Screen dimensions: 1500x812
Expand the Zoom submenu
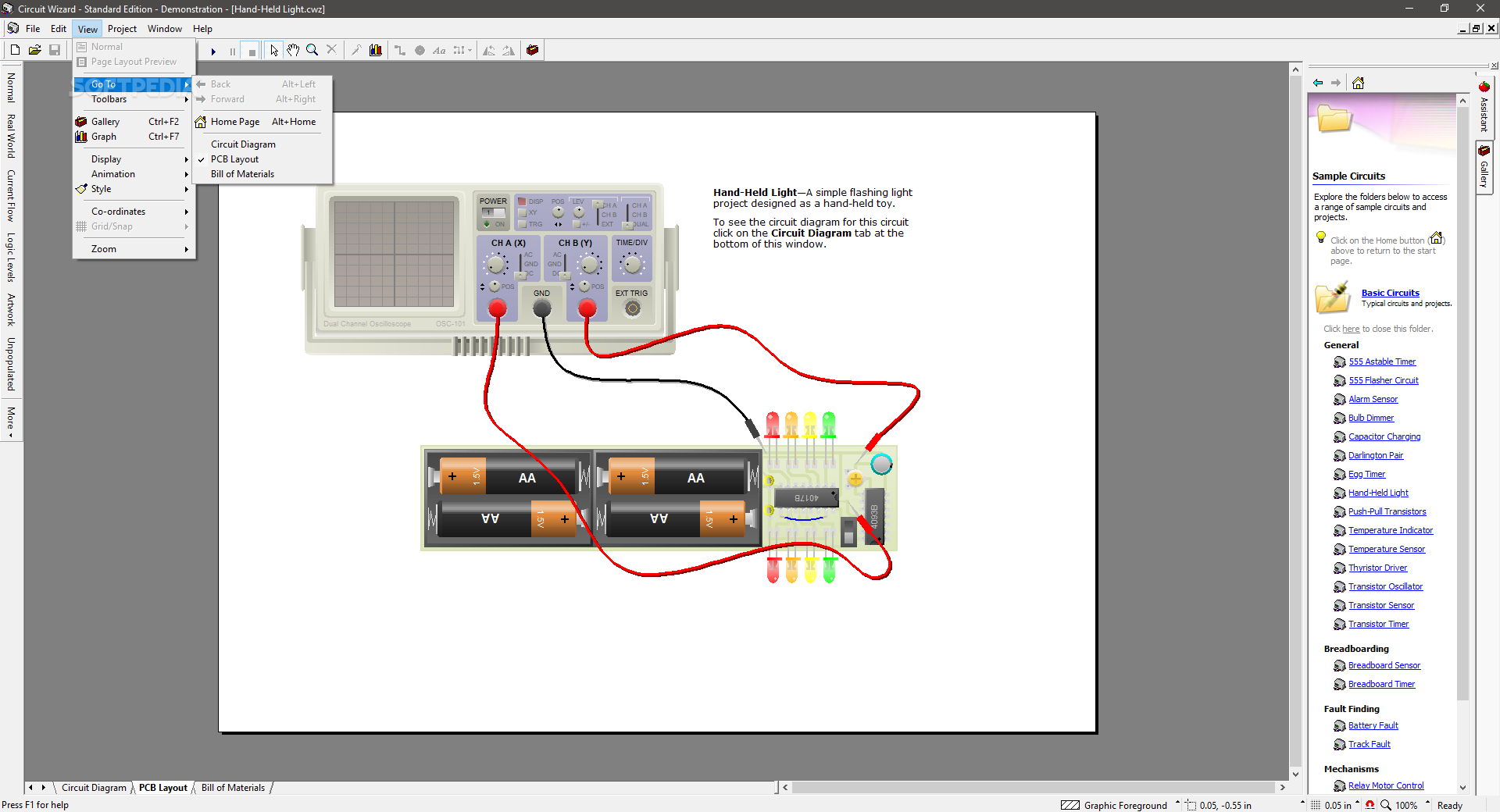tap(134, 249)
